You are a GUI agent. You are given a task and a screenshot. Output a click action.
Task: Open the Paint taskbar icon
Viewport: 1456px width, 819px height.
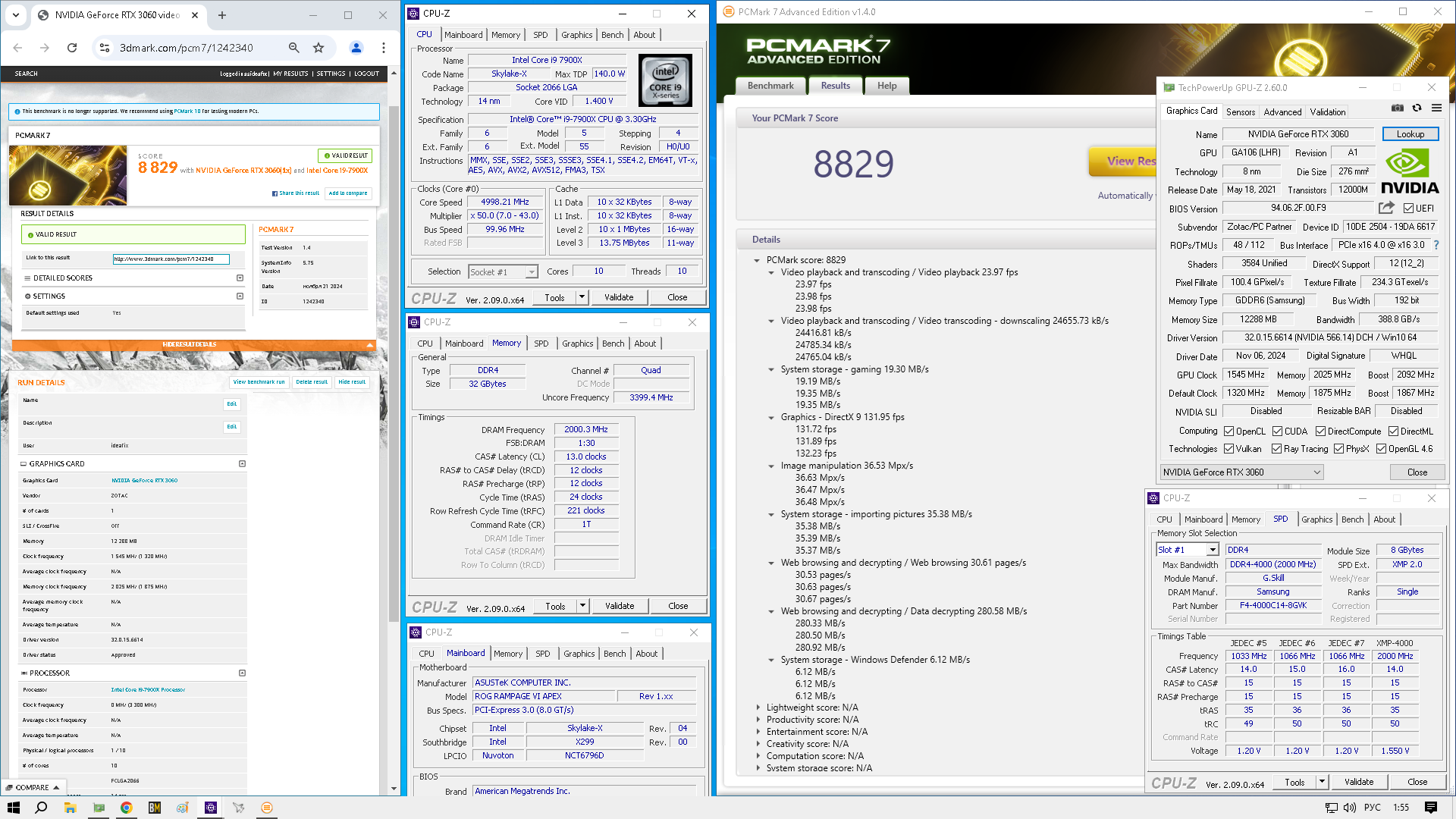click(183, 808)
